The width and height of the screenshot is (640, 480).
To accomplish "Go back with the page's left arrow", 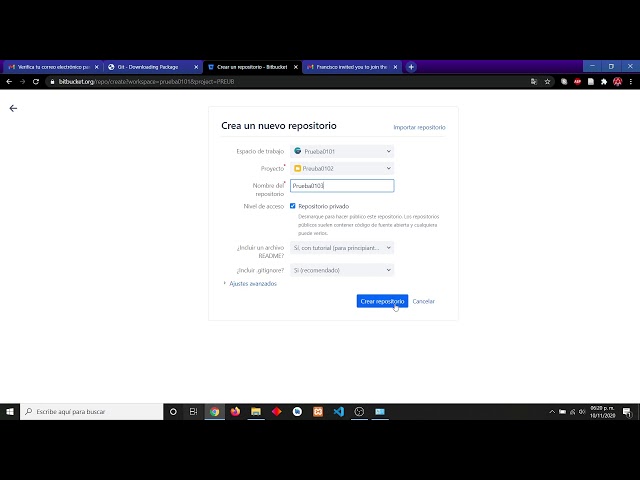I will click(13, 108).
